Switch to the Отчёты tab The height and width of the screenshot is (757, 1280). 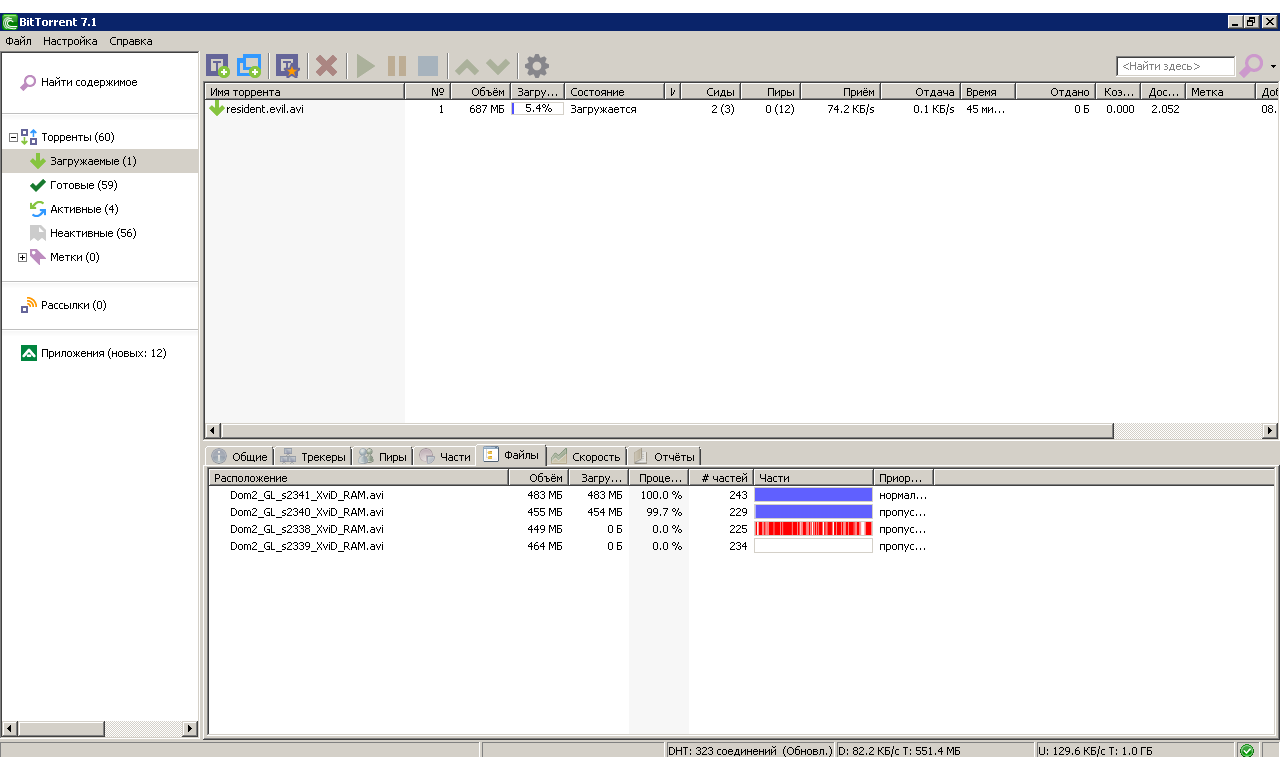pyautogui.click(x=663, y=456)
